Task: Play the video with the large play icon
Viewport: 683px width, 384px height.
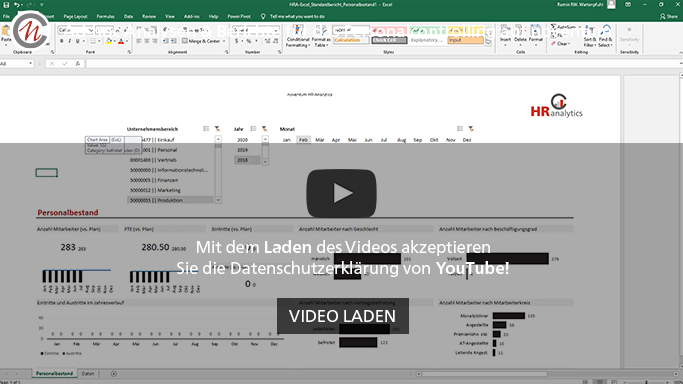Action: pos(341,193)
